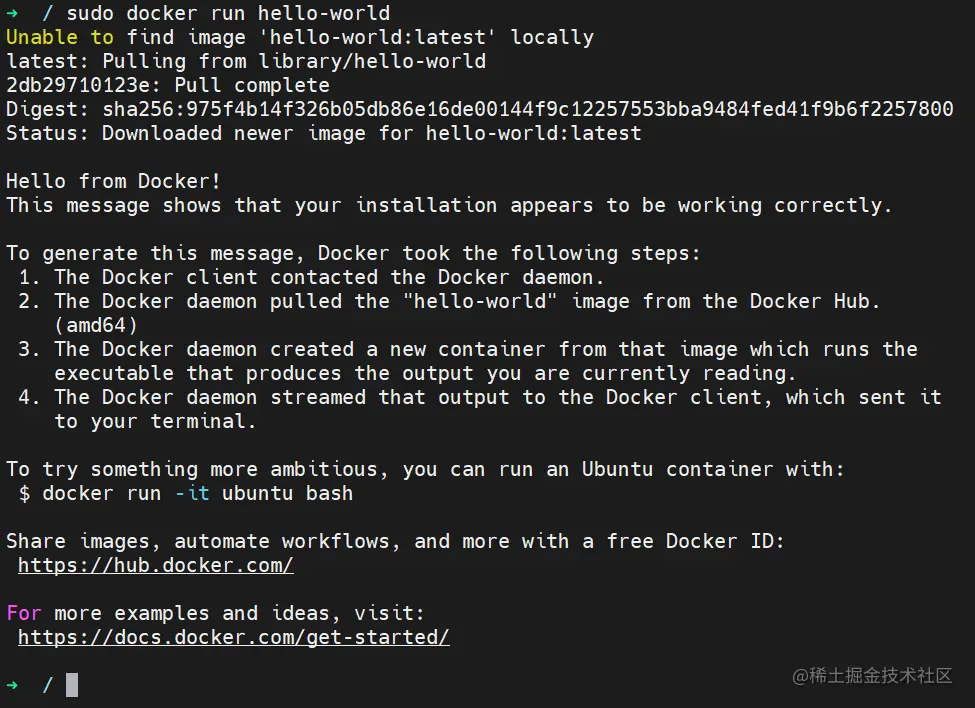Click the watermark in the bottom-right corner
Screen dimensions: 975x708
pos(872,676)
